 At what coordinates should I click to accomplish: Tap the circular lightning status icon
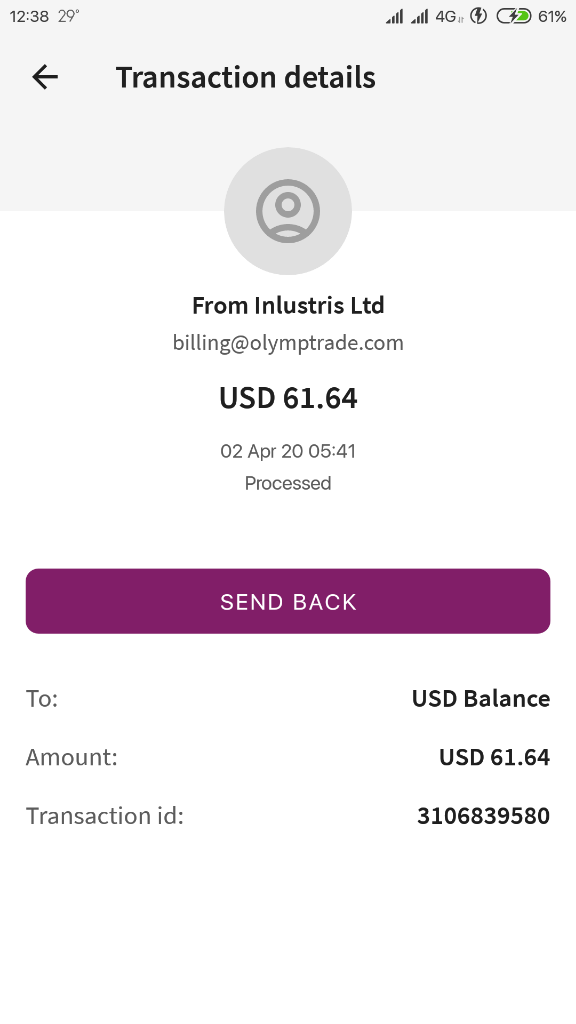(479, 16)
